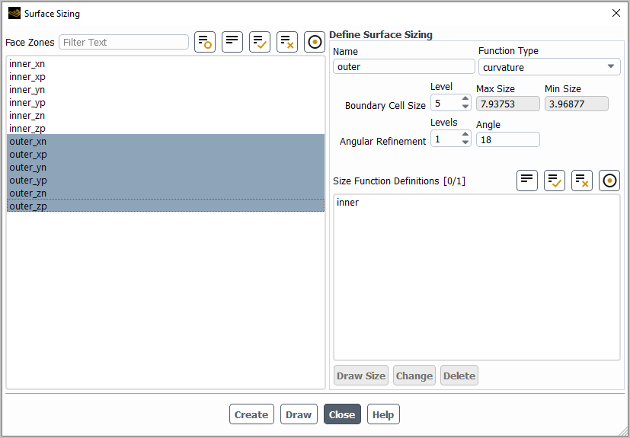Click the Face Zones filter options icon
Viewport: 630px width, 438px height.
pyautogui.click(x=205, y=42)
